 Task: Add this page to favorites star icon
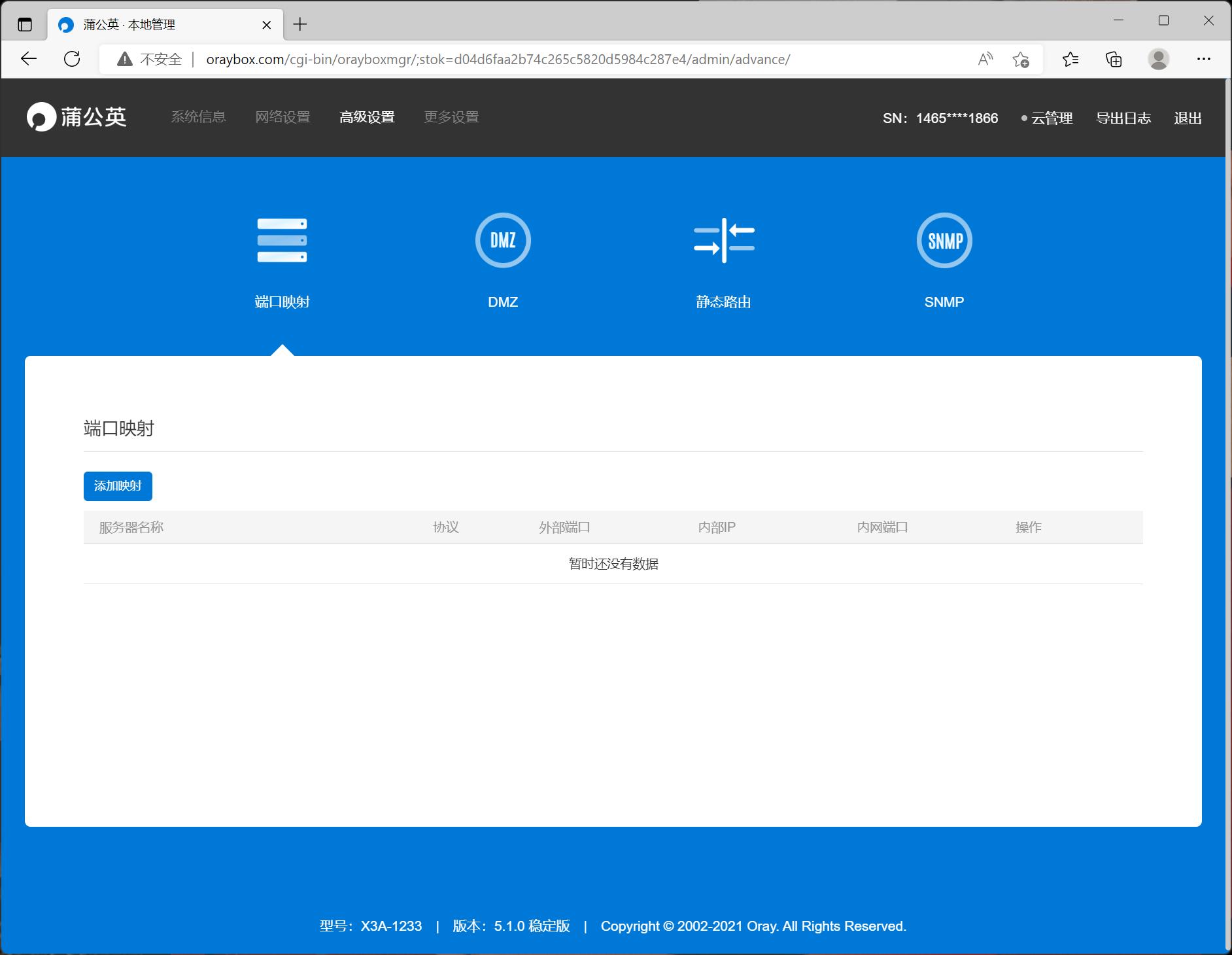pyautogui.click(x=1020, y=60)
